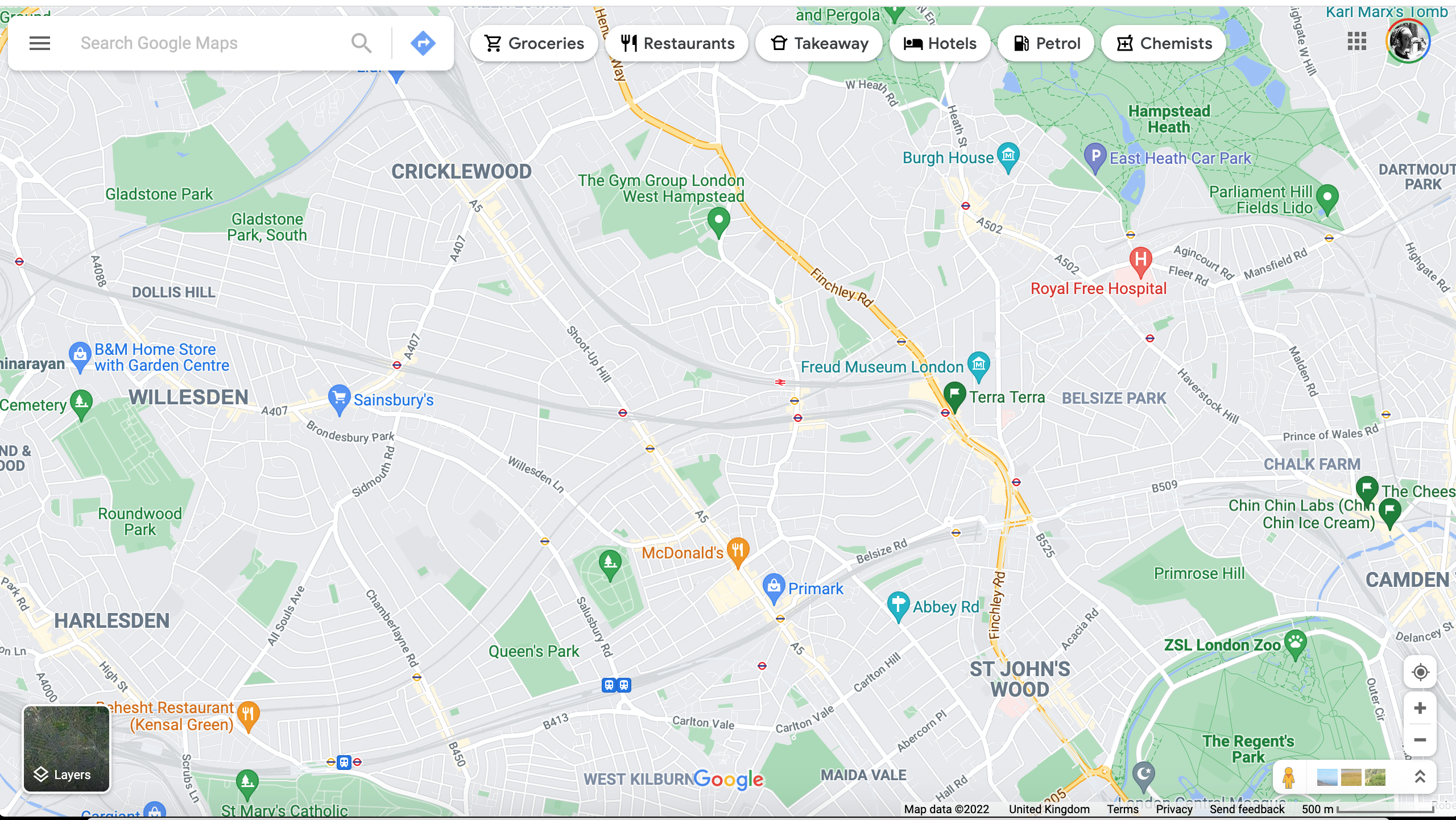Open the hamburger menu
This screenshot has height=820, width=1456.
click(x=37, y=42)
